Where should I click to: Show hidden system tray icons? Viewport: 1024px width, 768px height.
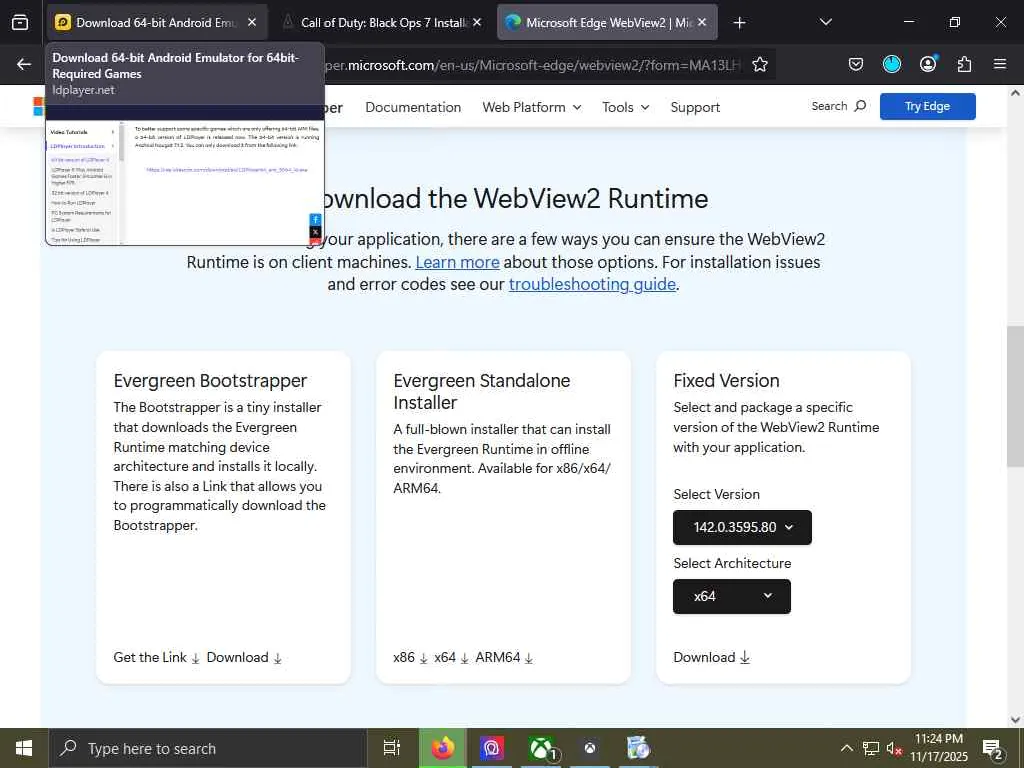(846, 748)
